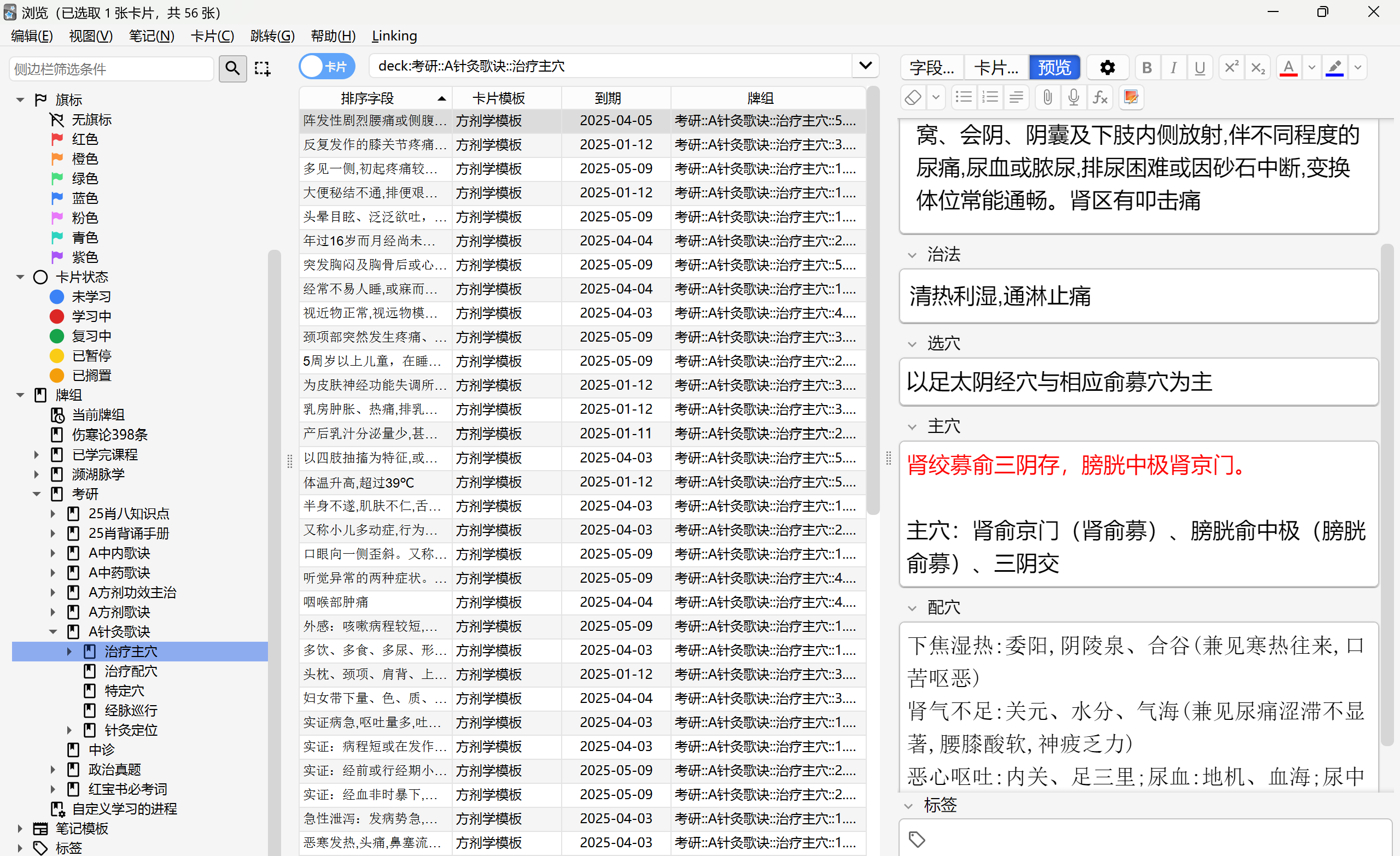Open the 编辑(E) menu
Image resolution: width=1400 pixels, height=856 pixels.
click(32, 36)
